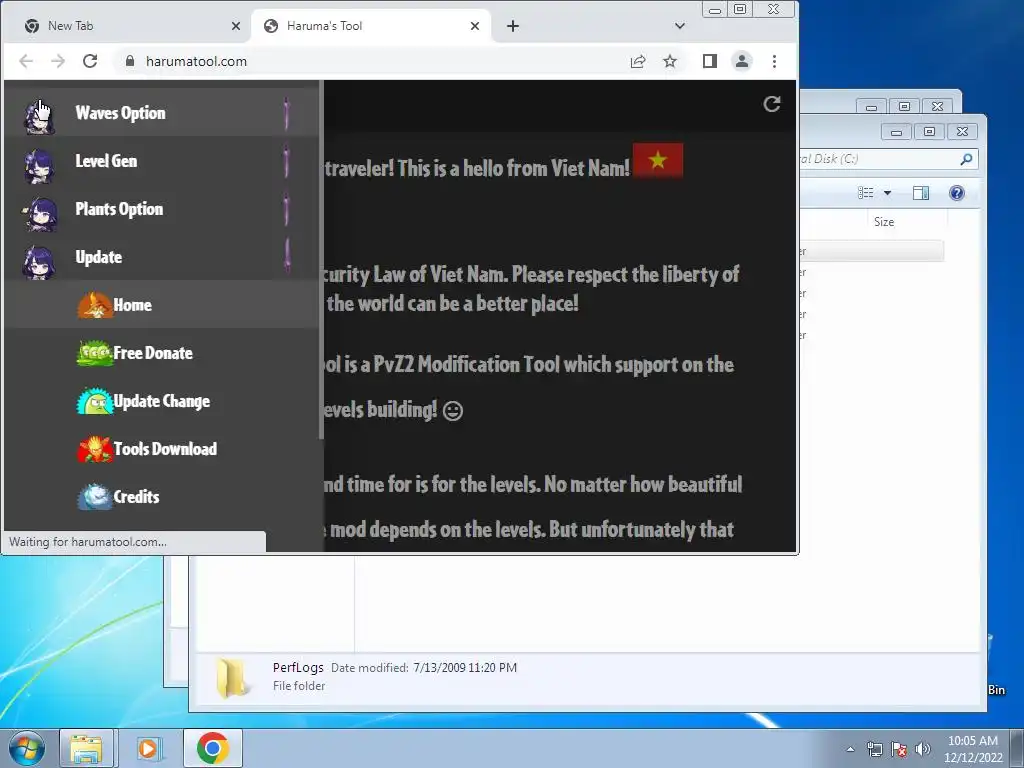The width and height of the screenshot is (1024, 768).
Task: Close the New Tab tab
Action: [236, 26]
